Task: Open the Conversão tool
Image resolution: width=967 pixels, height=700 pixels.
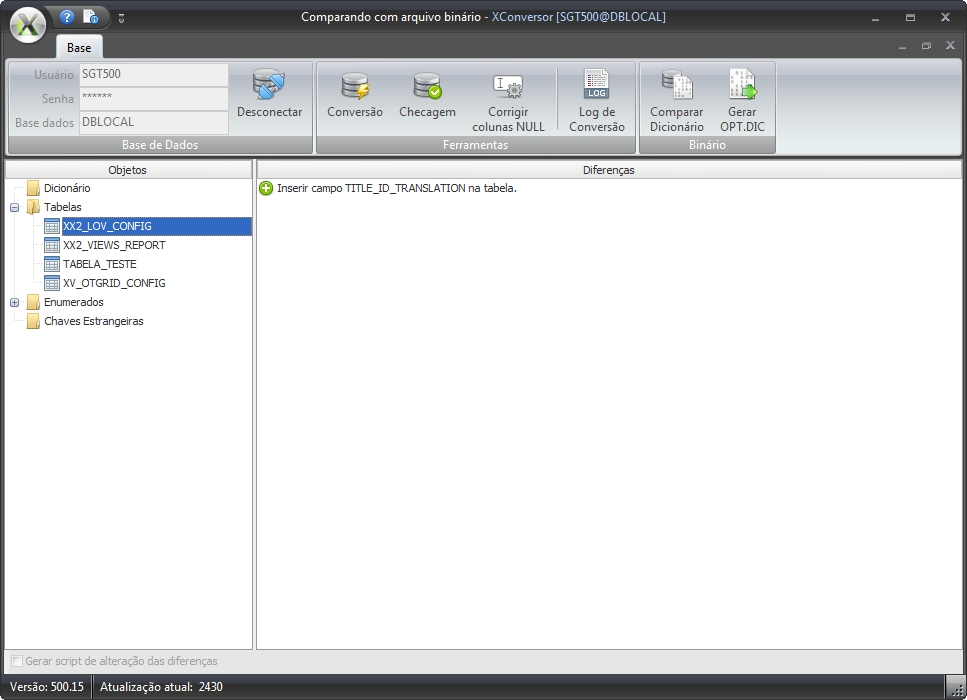Action: coord(354,87)
